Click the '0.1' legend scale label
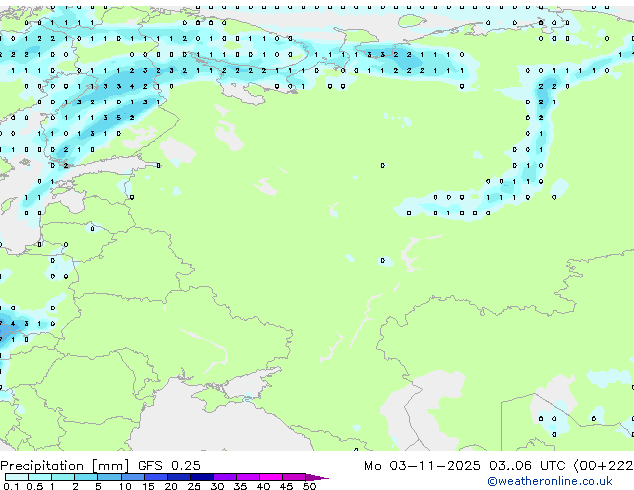634x490 pixels. point(11,486)
